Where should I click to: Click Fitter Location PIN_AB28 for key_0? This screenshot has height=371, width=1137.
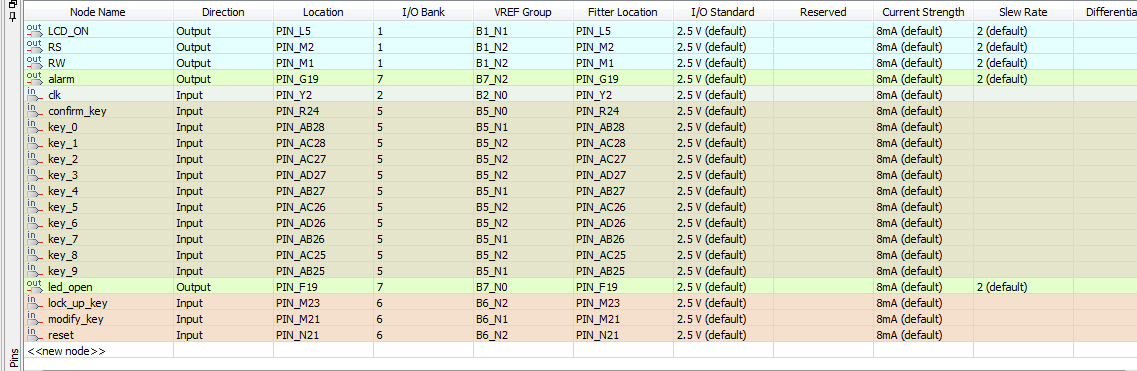[624, 127]
